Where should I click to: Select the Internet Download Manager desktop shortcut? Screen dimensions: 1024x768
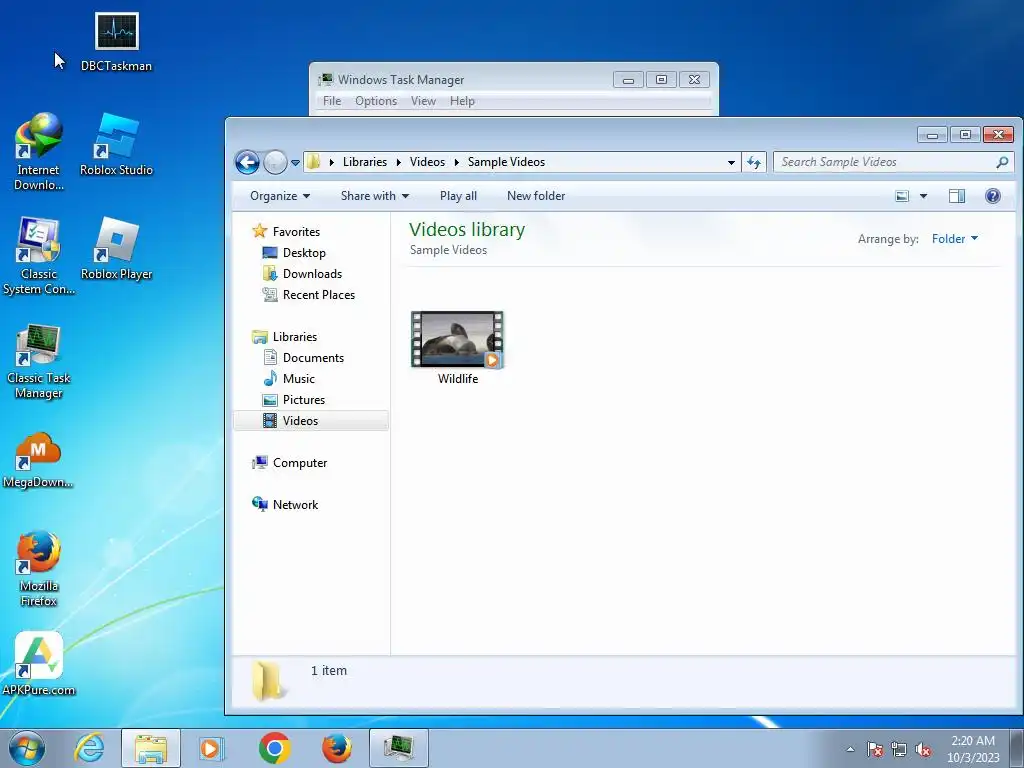pyautogui.click(x=38, y=152)
